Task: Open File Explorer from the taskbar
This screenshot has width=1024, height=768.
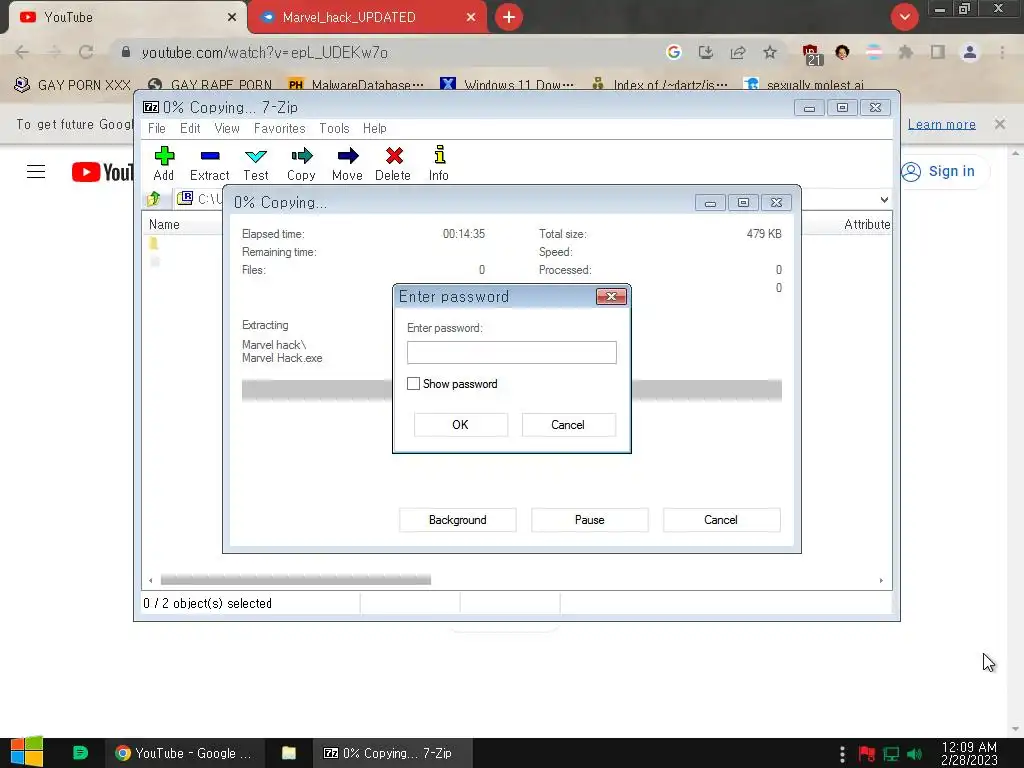Action: coord(289,753)
